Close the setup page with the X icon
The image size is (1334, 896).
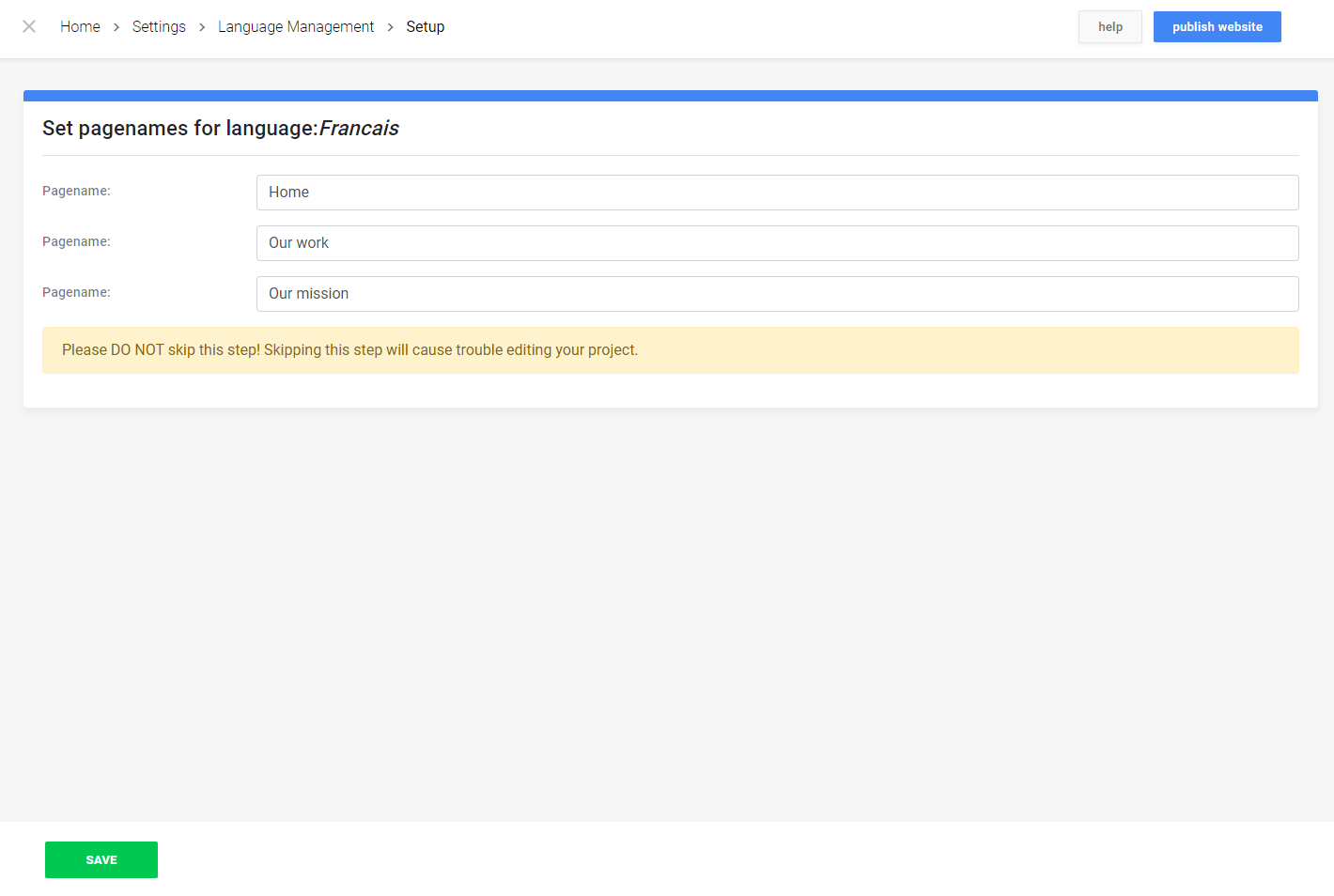coord(29,26)
